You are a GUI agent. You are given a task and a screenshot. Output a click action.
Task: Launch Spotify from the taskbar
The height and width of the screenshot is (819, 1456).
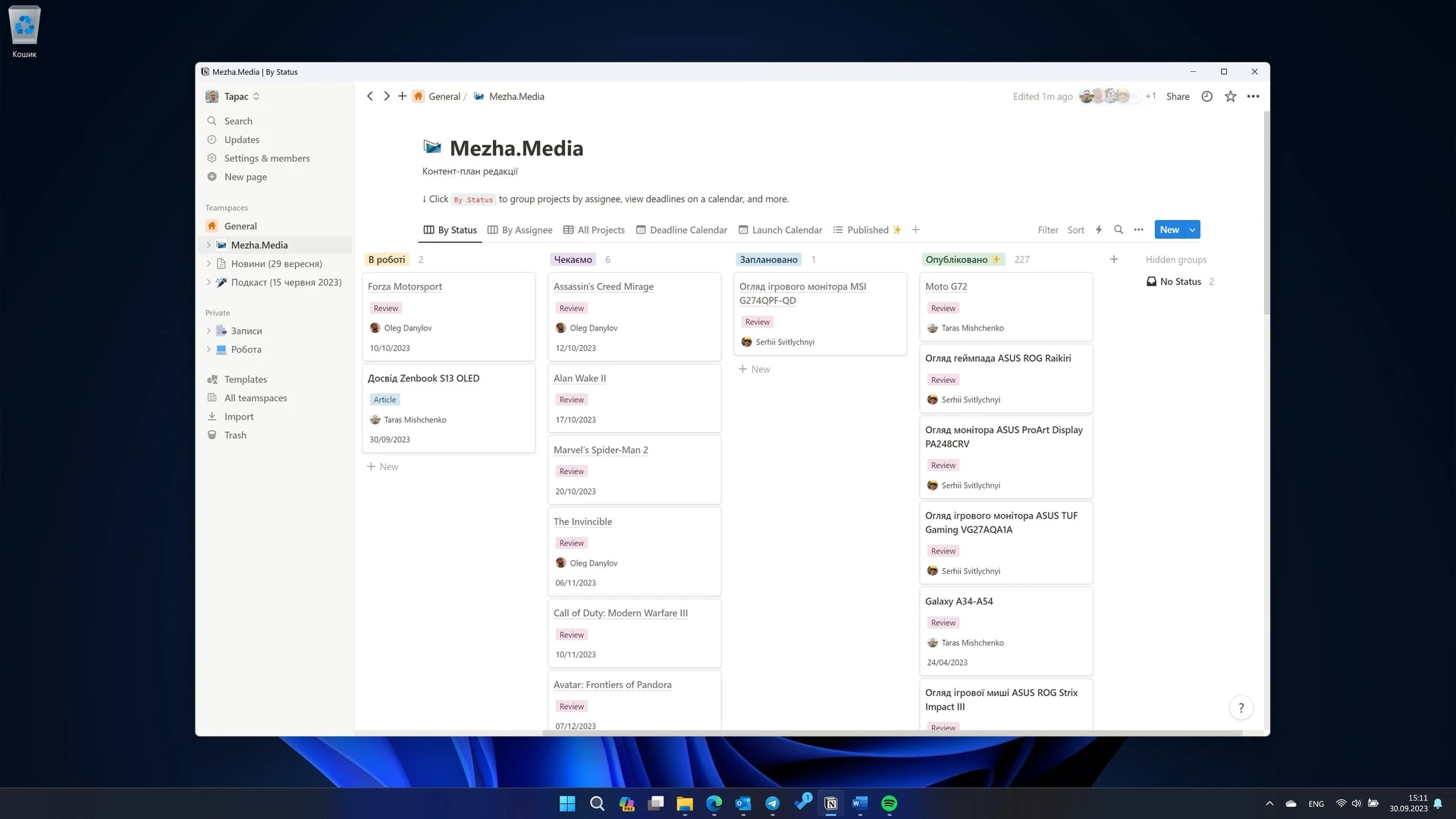(x=889, y=803)
